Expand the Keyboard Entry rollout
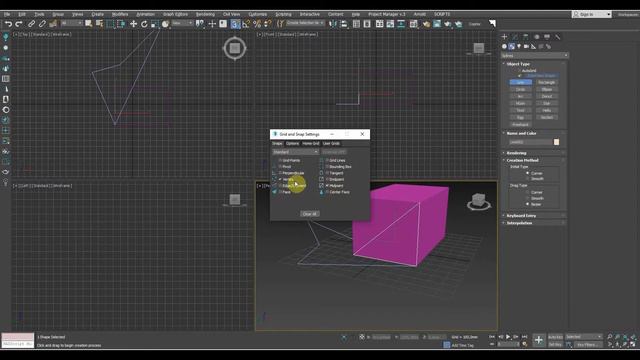Viewport: 640px width, 360px height. tap(521, 216)
